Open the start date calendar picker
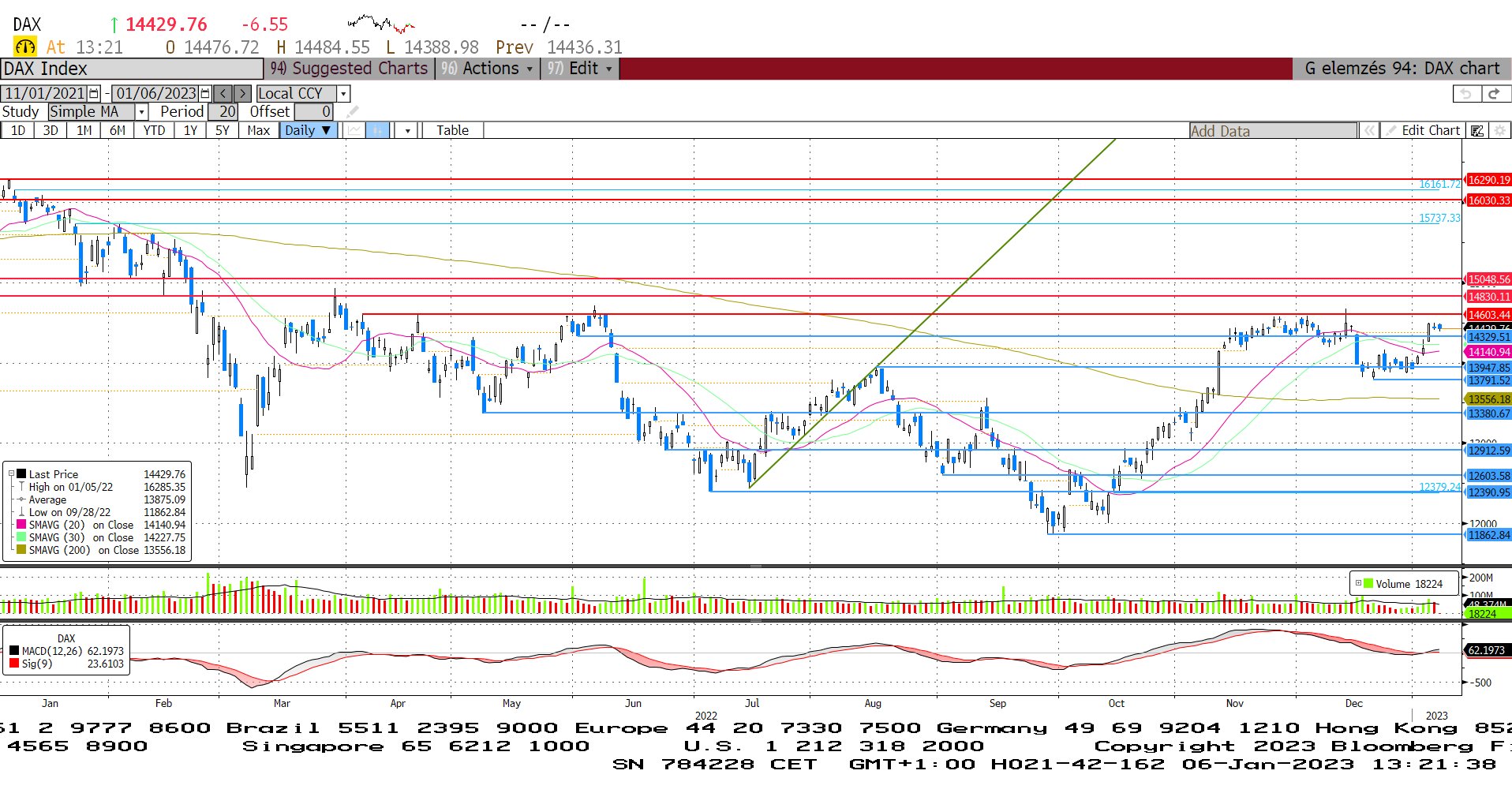The image size is (1512, 808). tap(95, 93)
